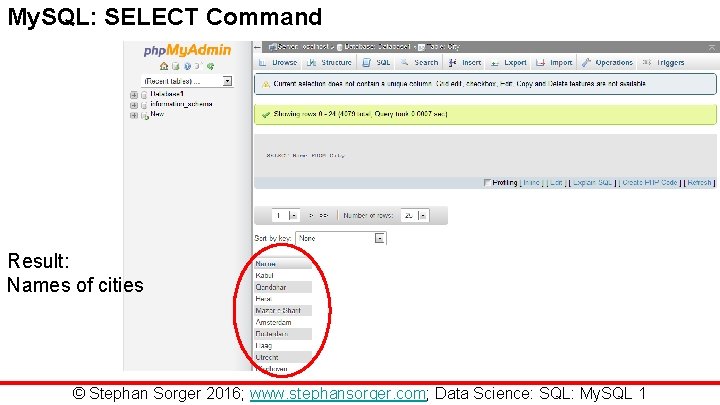The width and height of the screenshot is (720, 405).
Task: Open the Import tab
Action: click(x=554, y=62)
